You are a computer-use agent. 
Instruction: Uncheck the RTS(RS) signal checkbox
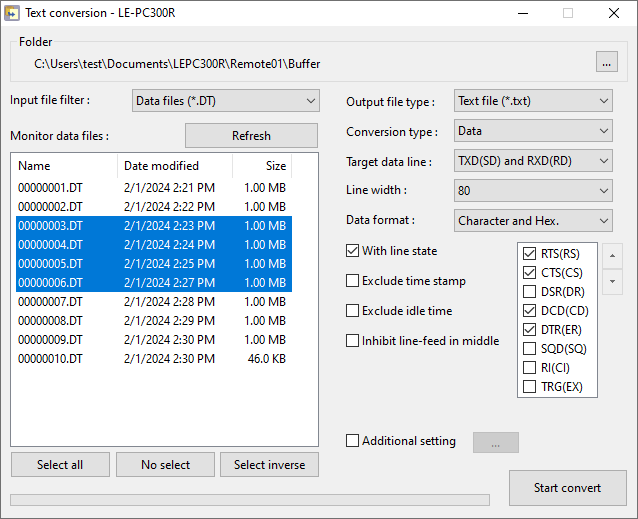[x=529, y=254]
